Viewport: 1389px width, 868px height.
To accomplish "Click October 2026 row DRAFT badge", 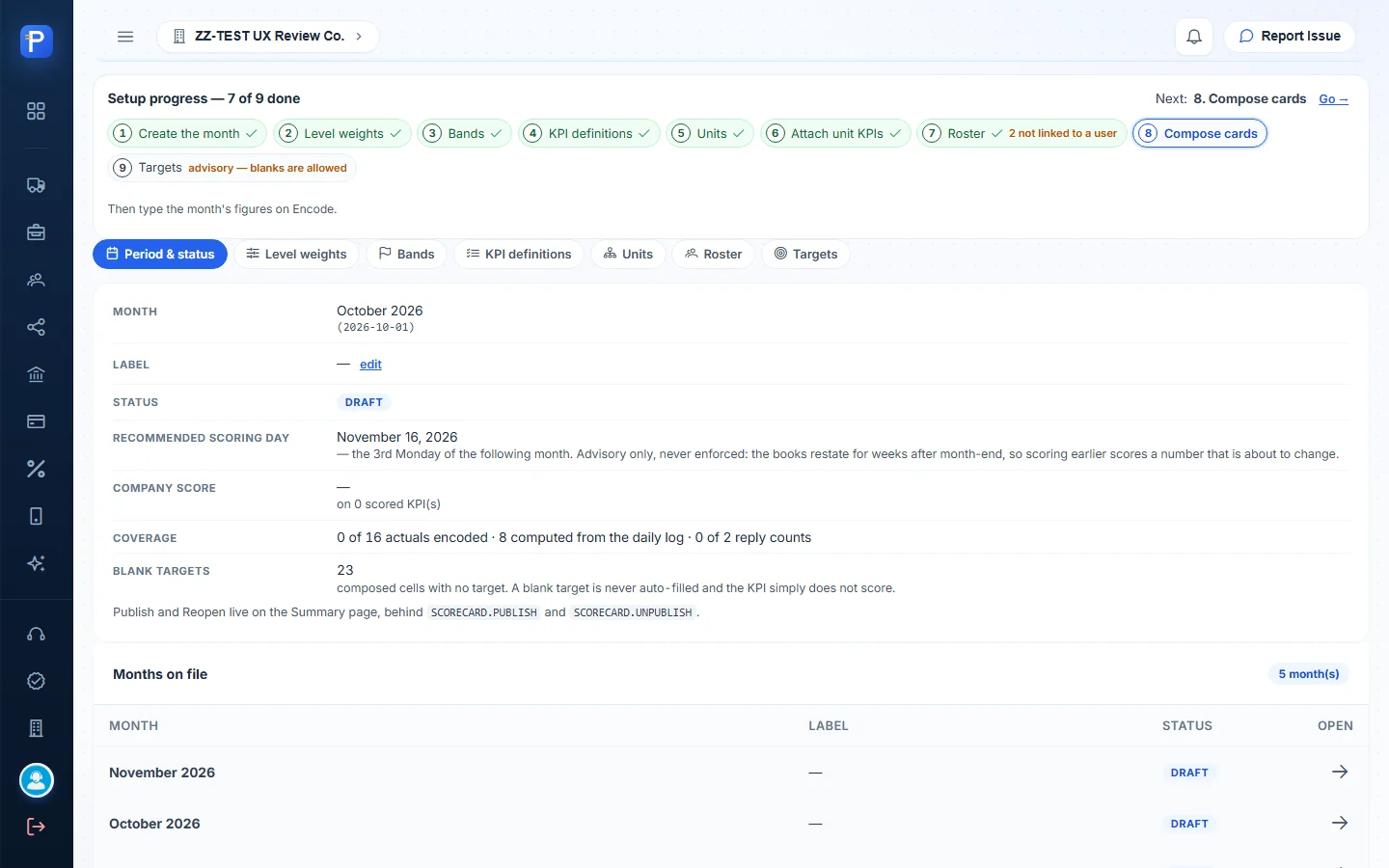I will click(x=1189, y=824).
